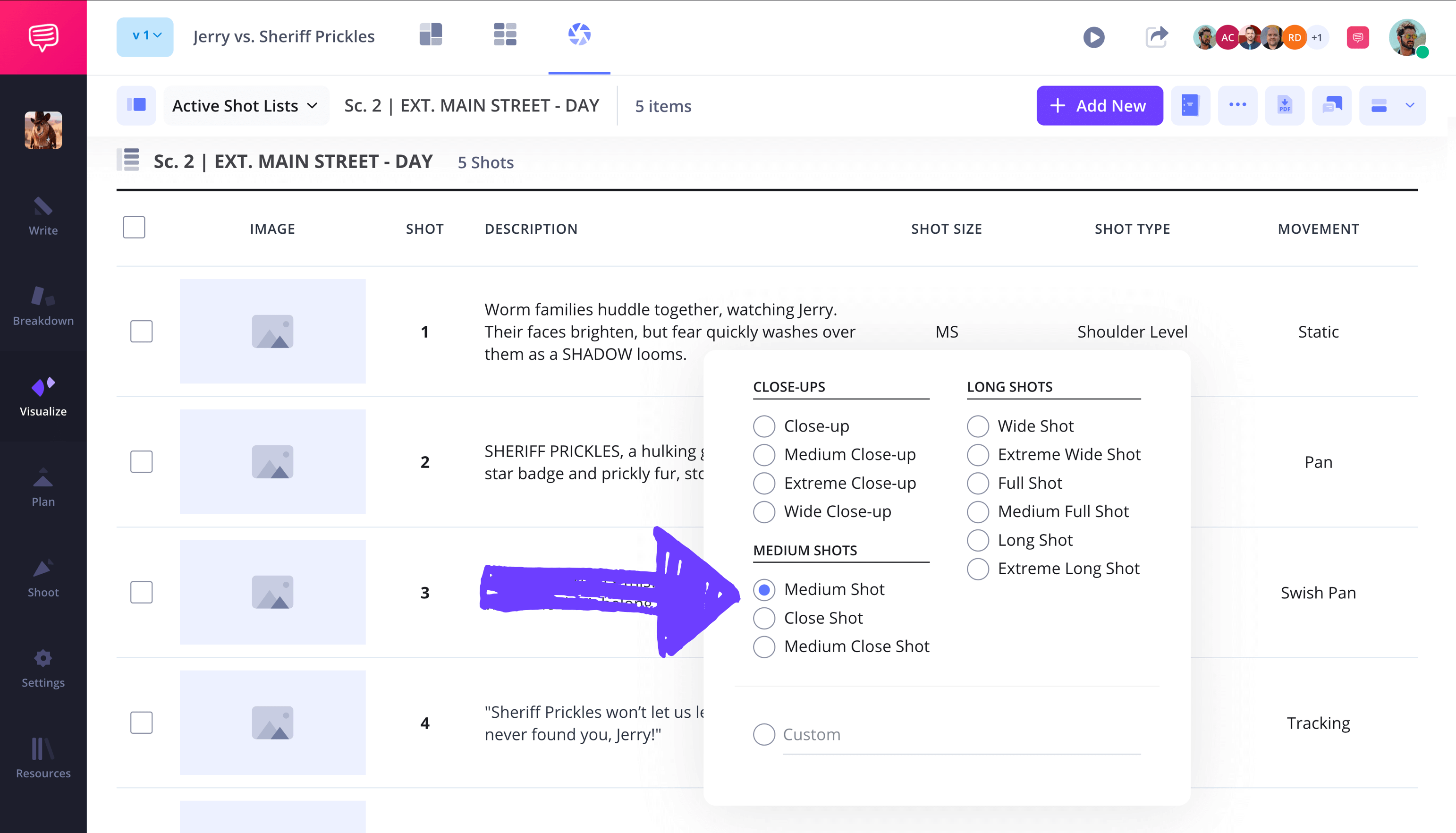Toggle the sidebar panel icon
The width and height of the screenshot is (1456, 833).
click(x=136, y=105)
